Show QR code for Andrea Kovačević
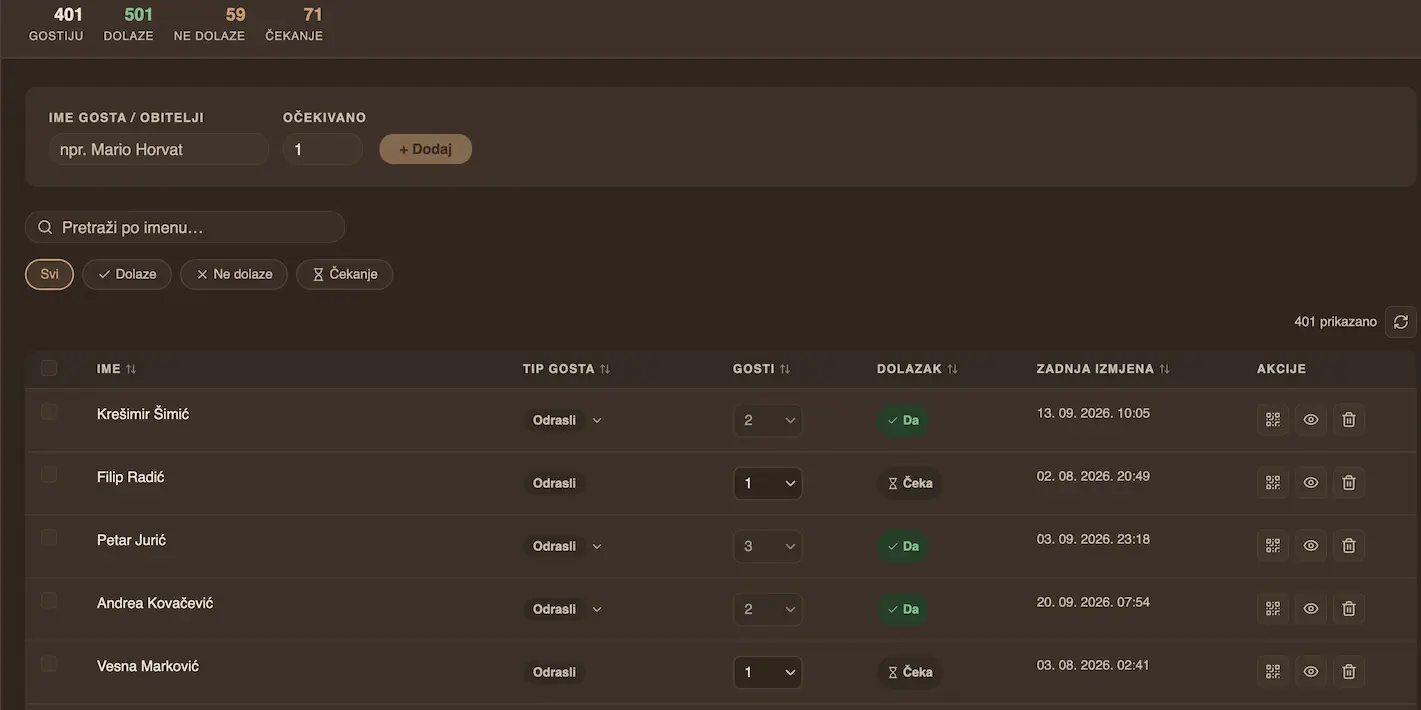Image resolution: width=1421 pixels, height=710 pixels. (x=1273, y=609)
